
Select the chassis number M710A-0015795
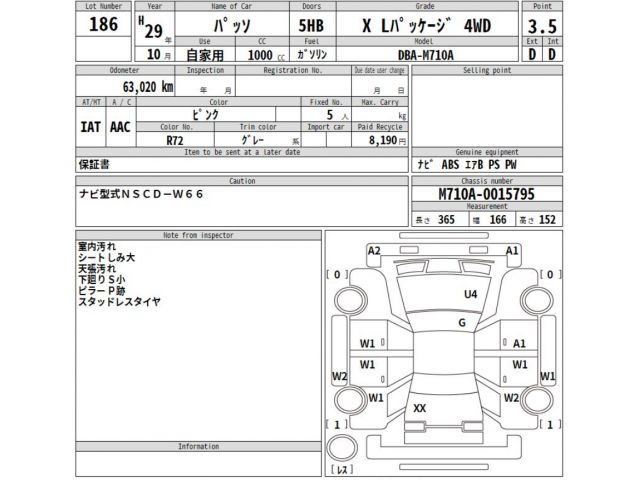point(487,194)
